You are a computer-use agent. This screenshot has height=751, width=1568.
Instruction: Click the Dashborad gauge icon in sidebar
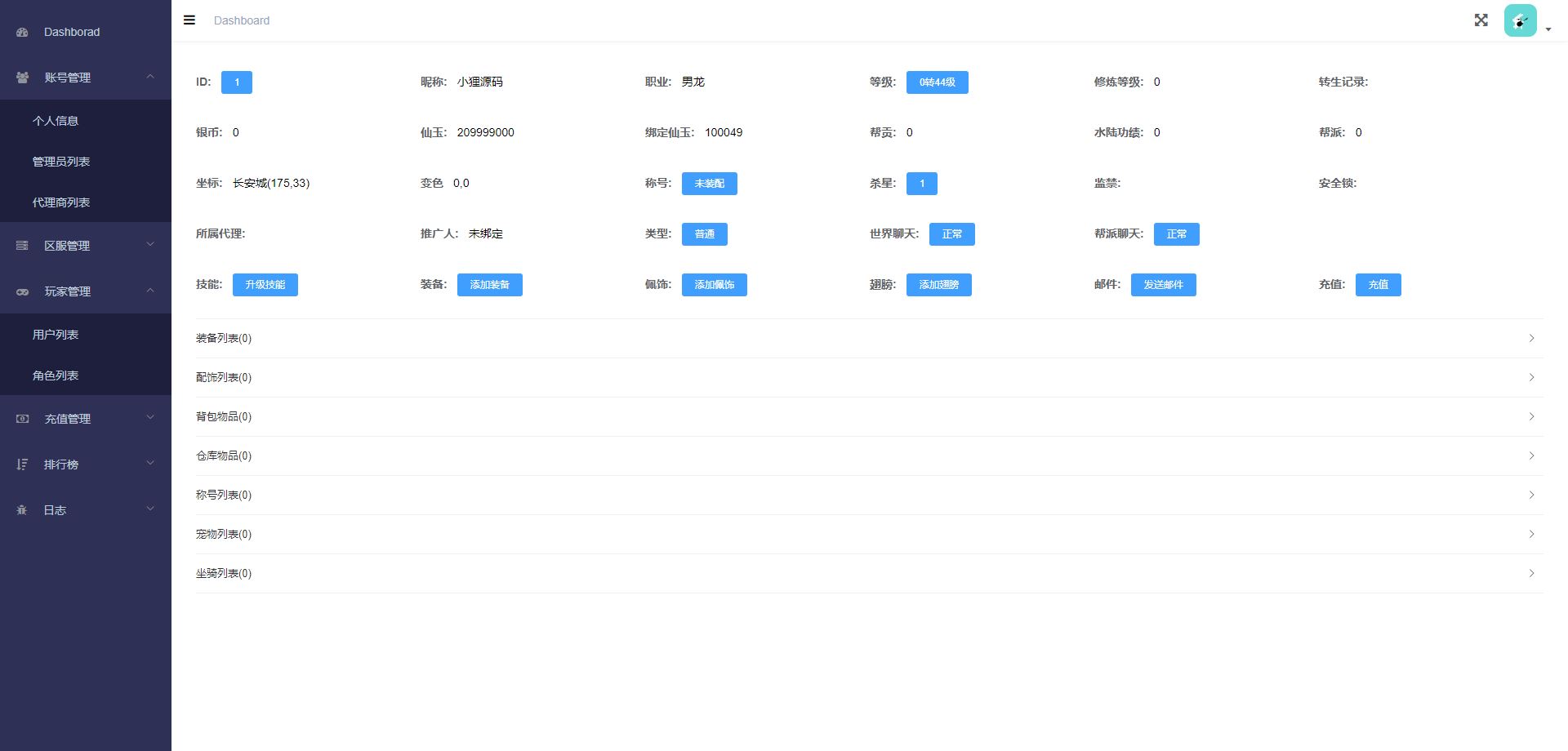[22, 33]
